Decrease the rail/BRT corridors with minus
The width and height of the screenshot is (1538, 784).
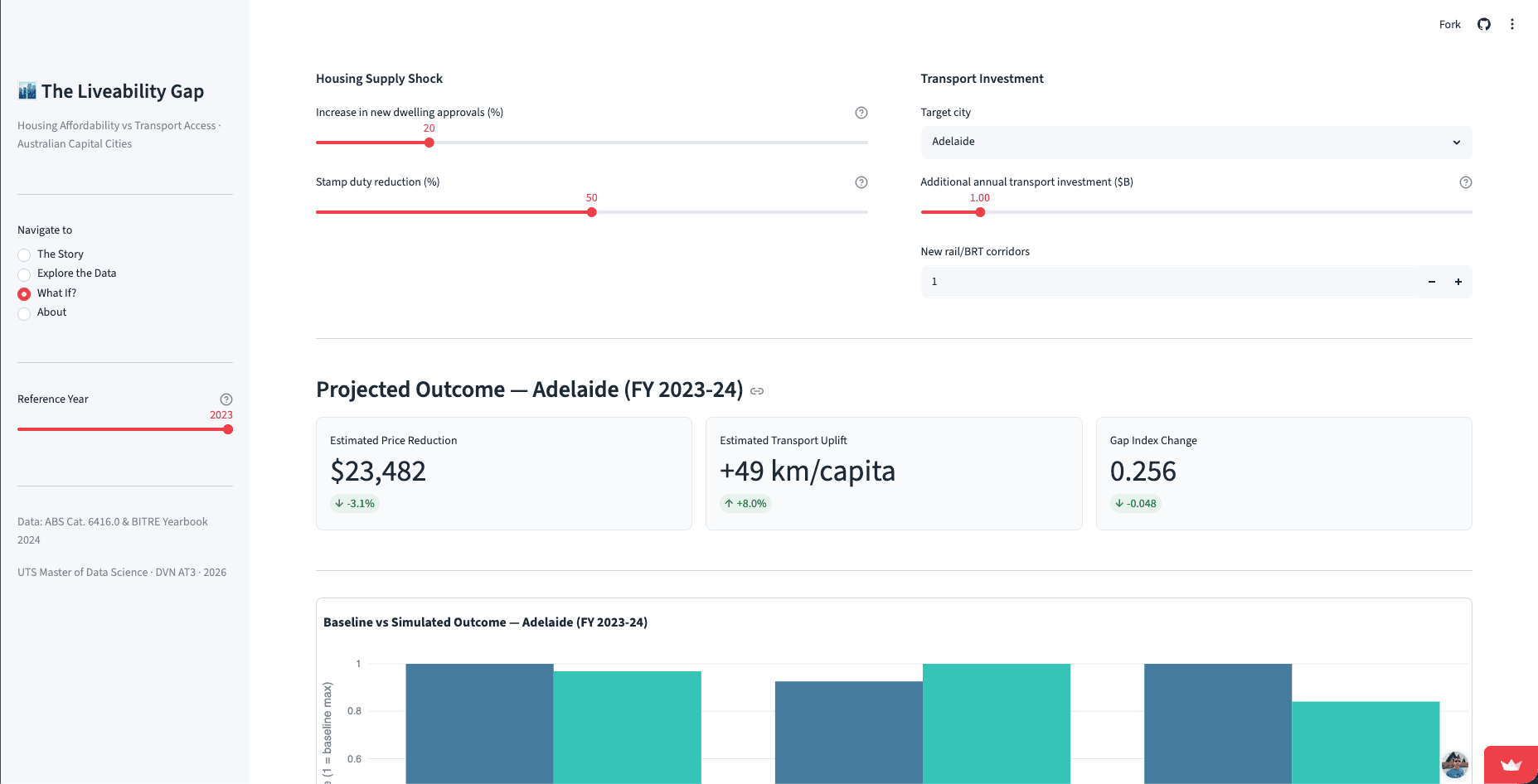1432,282
